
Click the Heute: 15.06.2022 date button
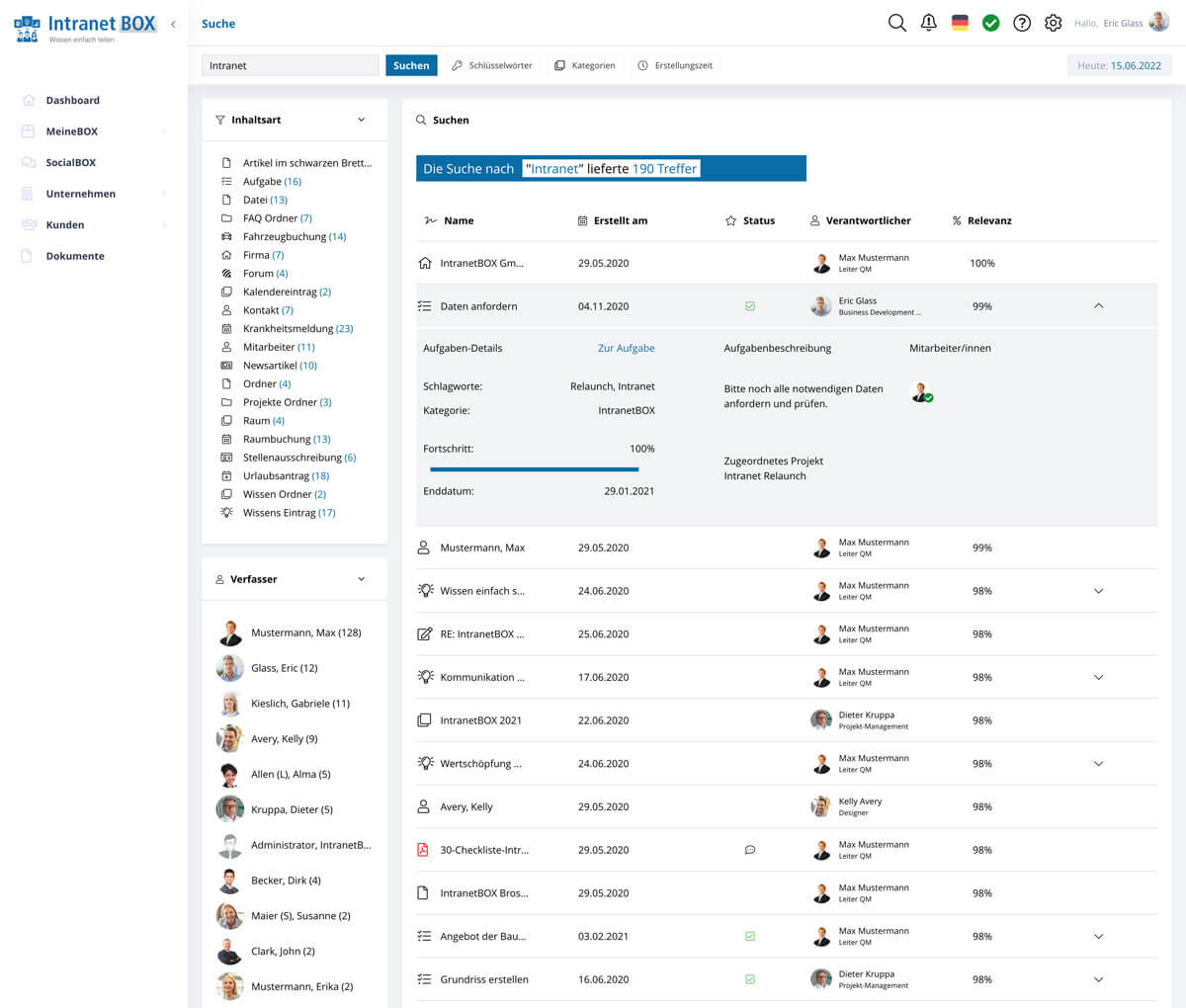tap(1119, 65)
